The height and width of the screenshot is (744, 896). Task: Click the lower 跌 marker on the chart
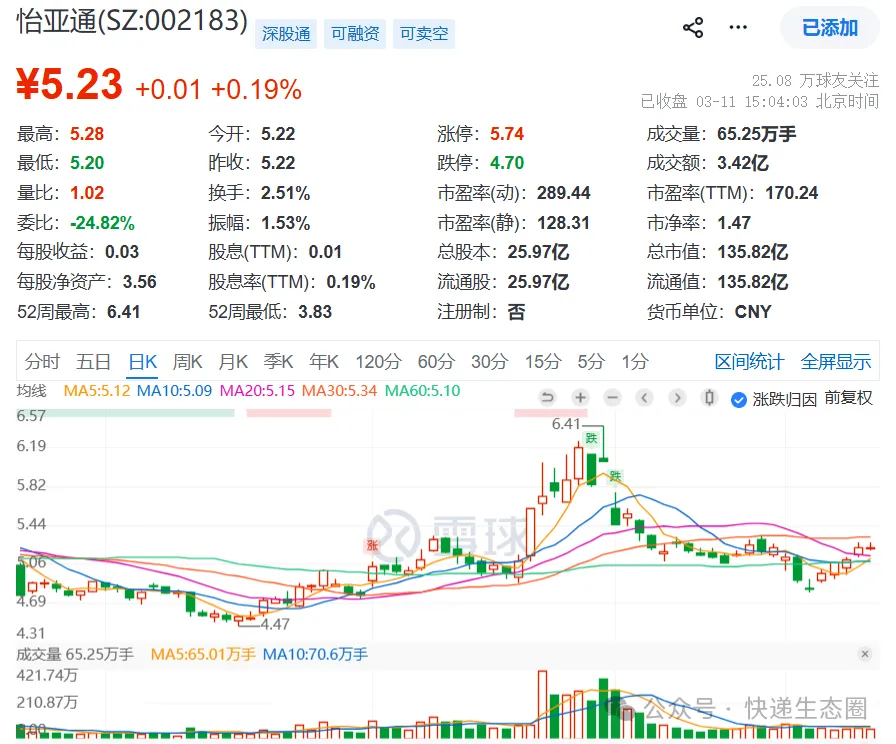(615, 476)
